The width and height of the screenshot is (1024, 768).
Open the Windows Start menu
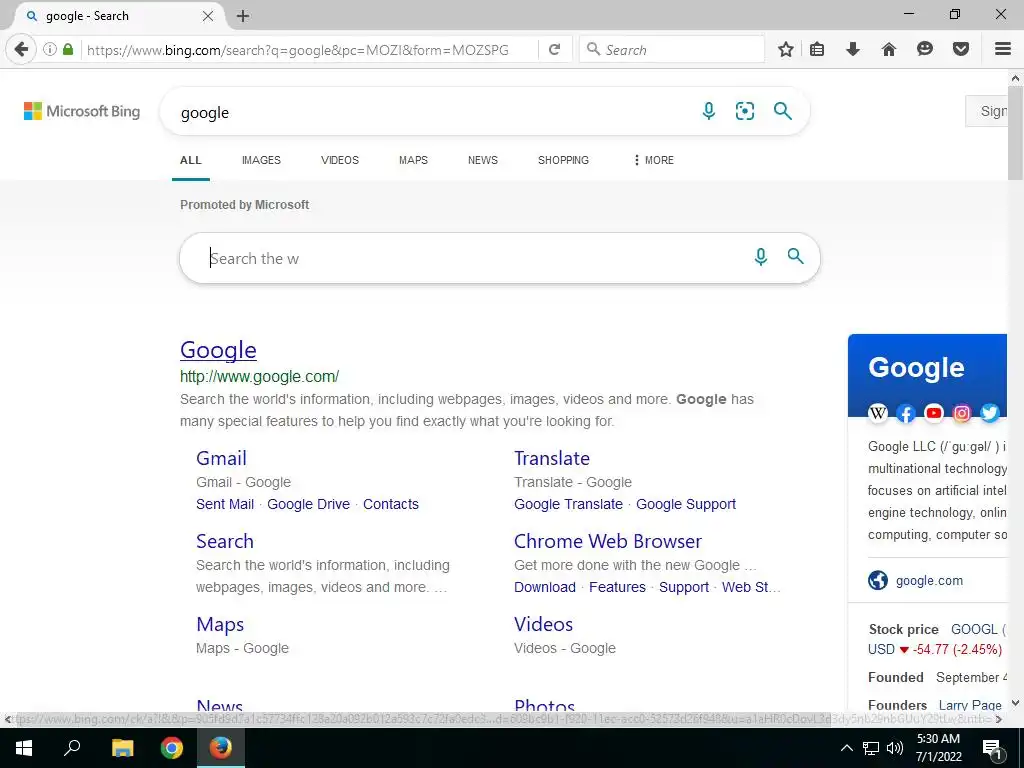(24, 748)
